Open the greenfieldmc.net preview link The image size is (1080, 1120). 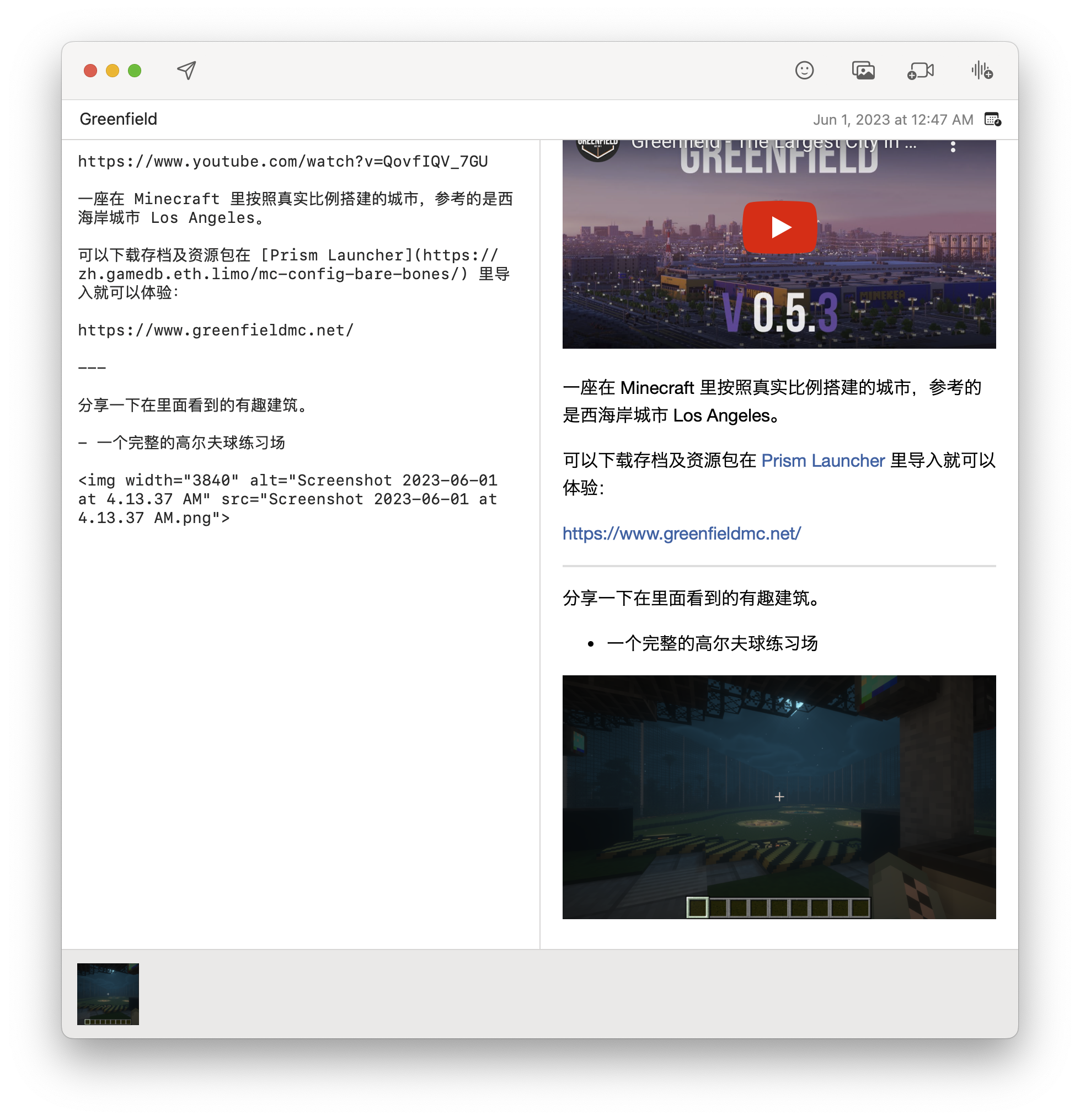coord(681,533)
